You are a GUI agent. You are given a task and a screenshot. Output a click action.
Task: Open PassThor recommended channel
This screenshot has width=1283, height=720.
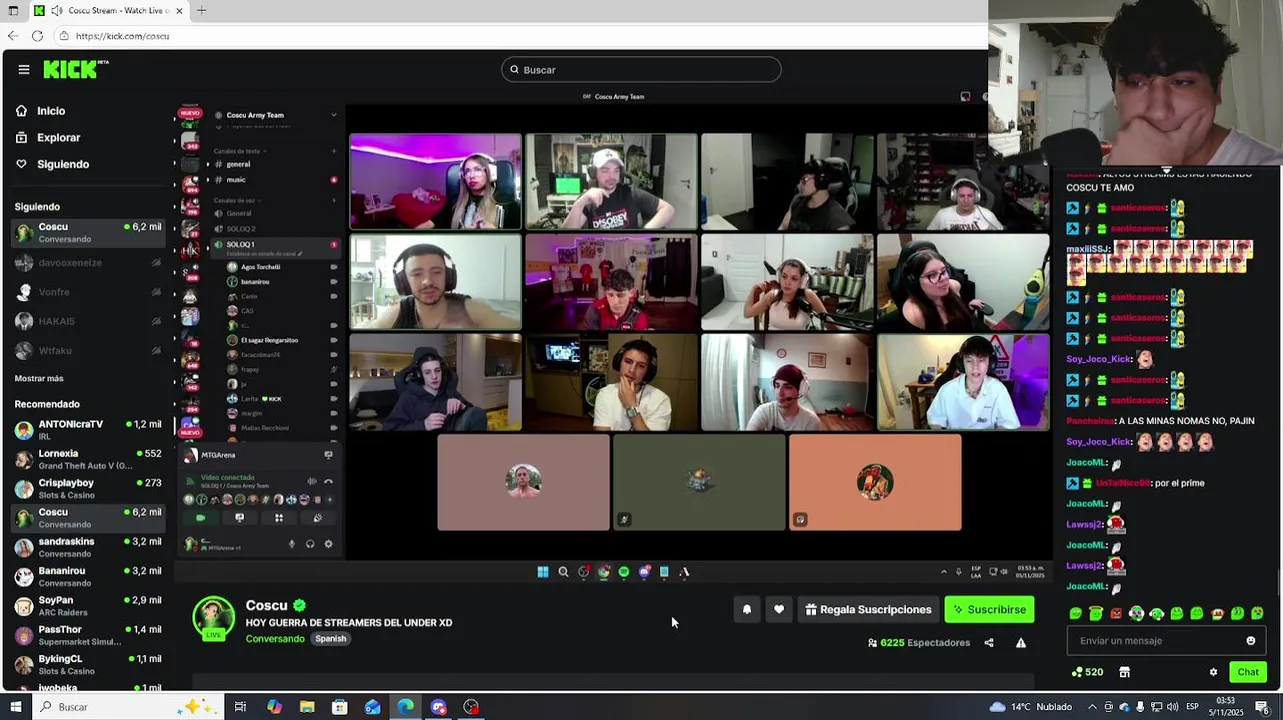(88, 635)
